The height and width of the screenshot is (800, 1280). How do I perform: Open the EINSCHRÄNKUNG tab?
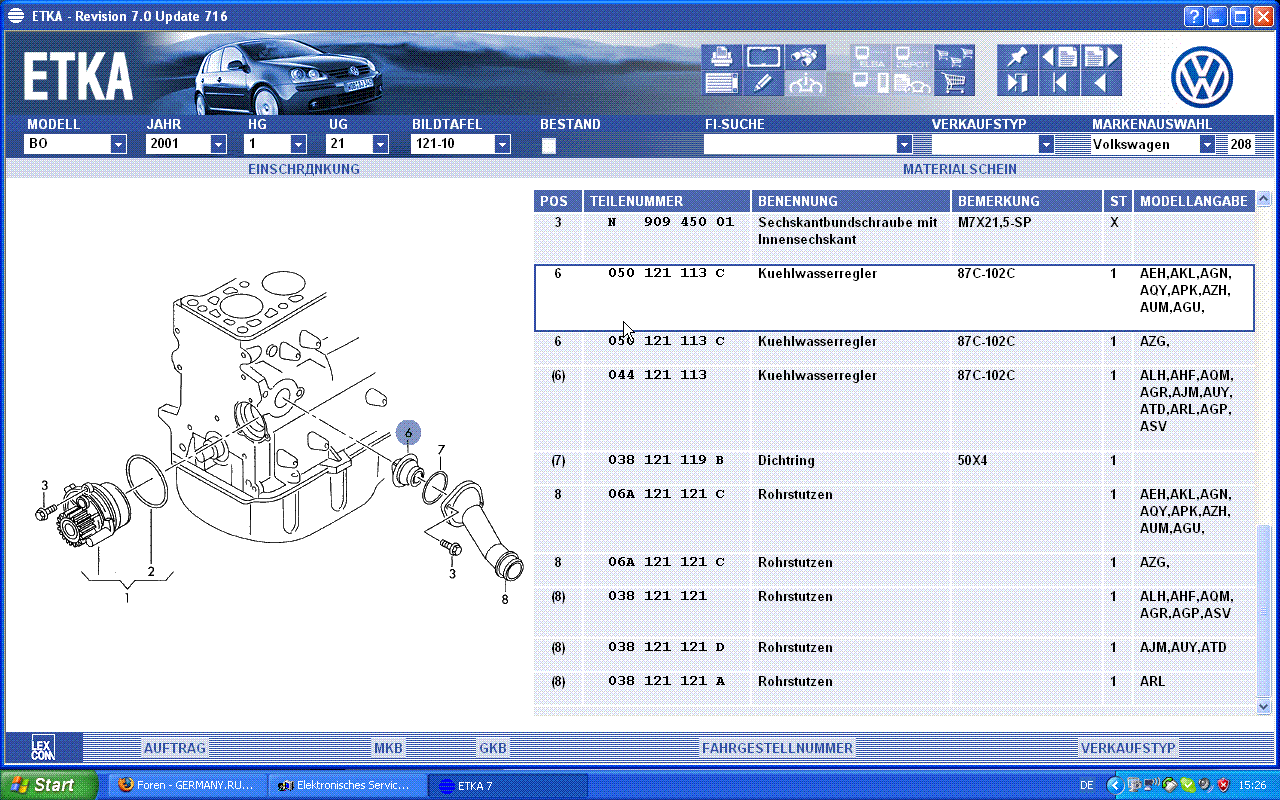(303, 170)
